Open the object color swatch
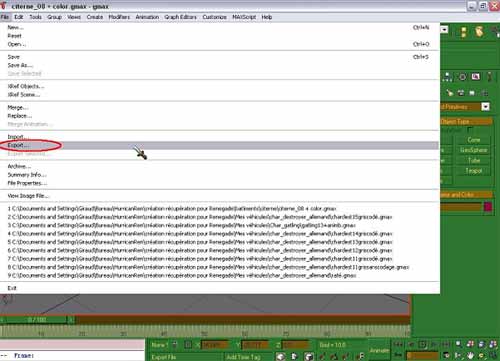The image size is (500, 361). [488, 207]
